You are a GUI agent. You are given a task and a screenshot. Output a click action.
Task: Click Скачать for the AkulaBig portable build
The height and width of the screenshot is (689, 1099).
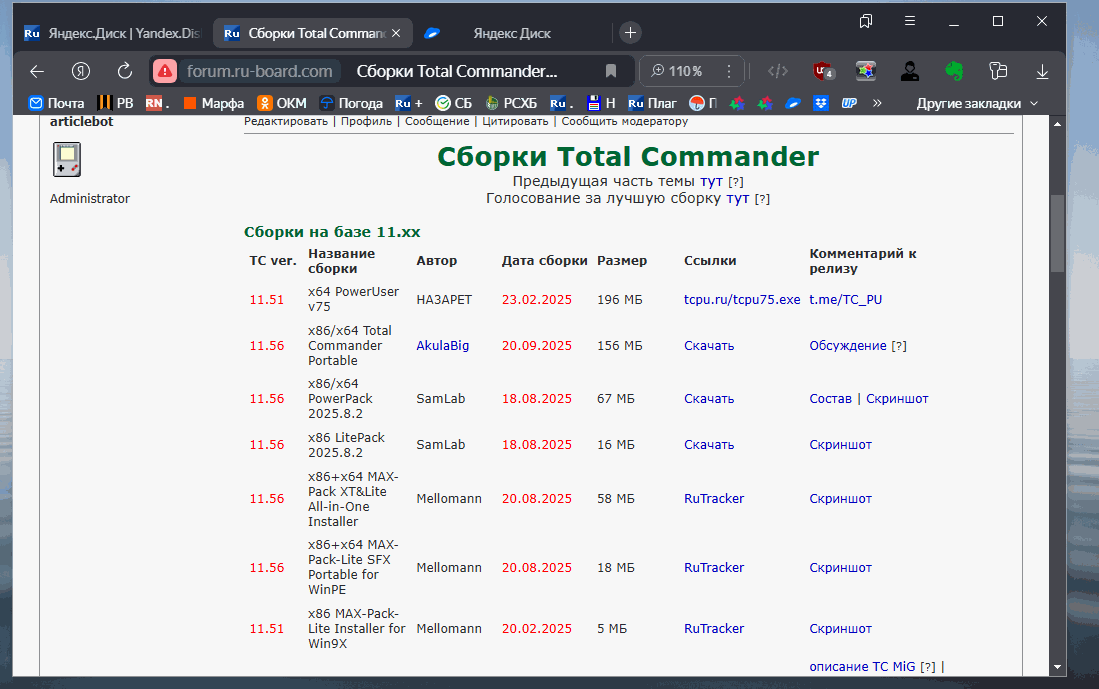tap(709, 345)
